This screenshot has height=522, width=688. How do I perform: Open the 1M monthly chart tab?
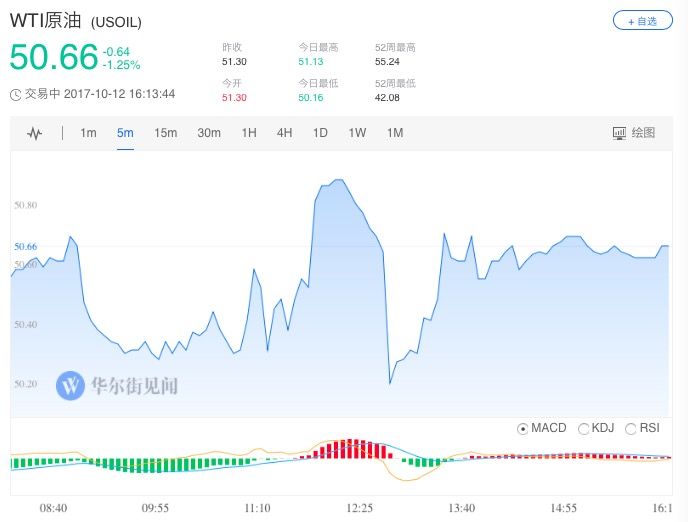(395, 133)
